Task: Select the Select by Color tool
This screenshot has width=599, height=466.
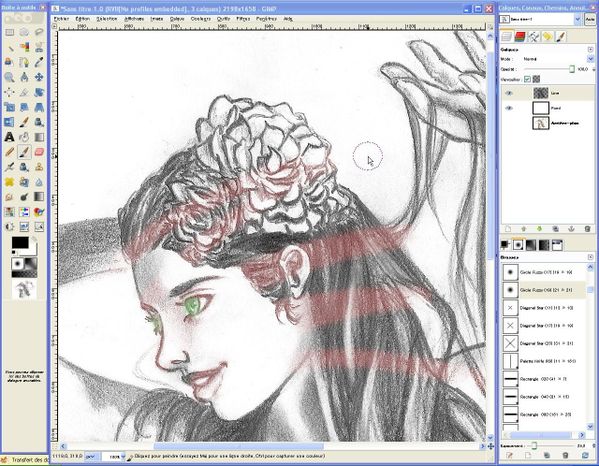Action: point(24,47)
